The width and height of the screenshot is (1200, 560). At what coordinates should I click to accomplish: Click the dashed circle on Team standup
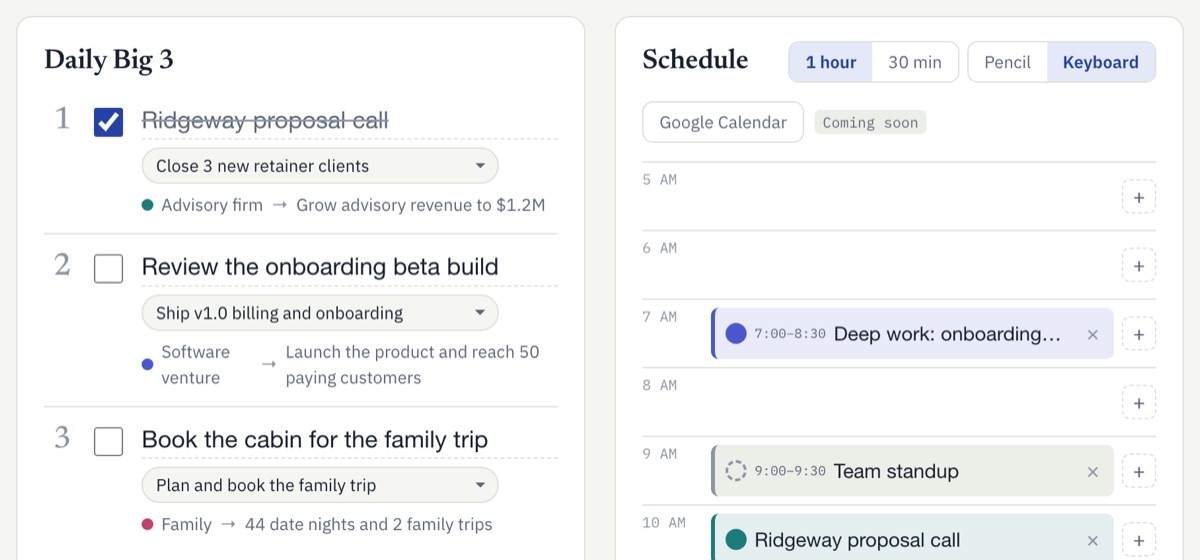(736, 471)
